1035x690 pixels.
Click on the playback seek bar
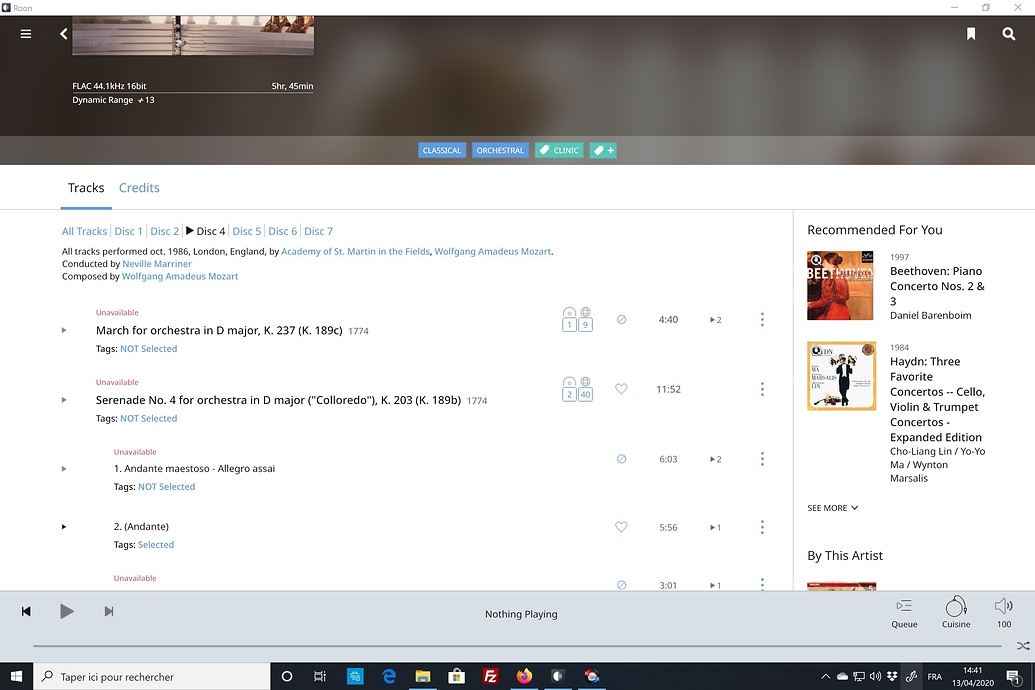point(517,646)
